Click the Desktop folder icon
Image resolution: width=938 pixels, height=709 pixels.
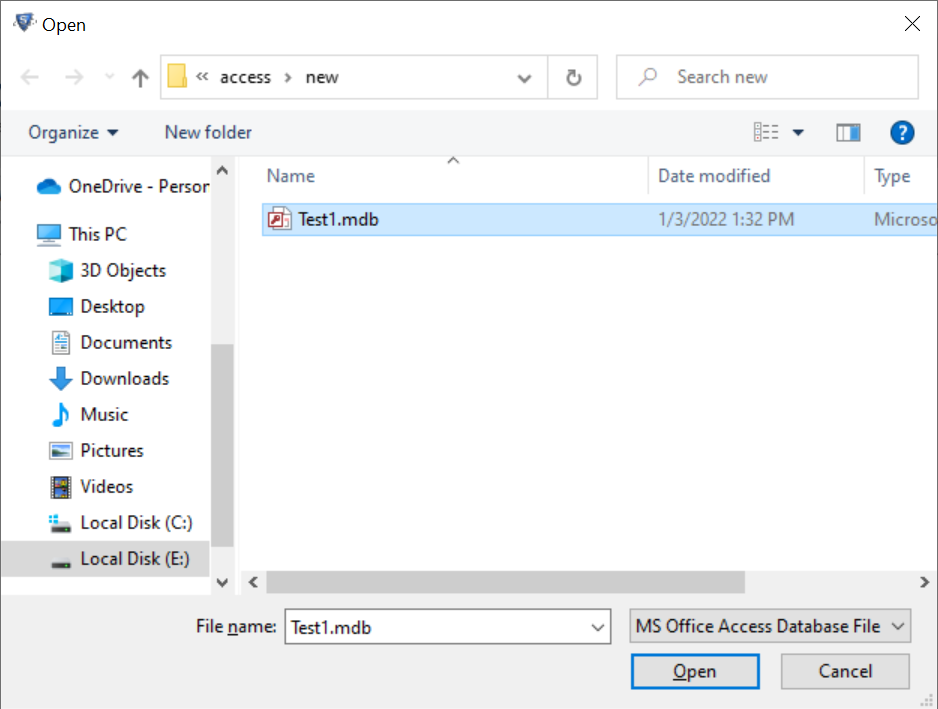pyautogui.click(x=60, y=306)
